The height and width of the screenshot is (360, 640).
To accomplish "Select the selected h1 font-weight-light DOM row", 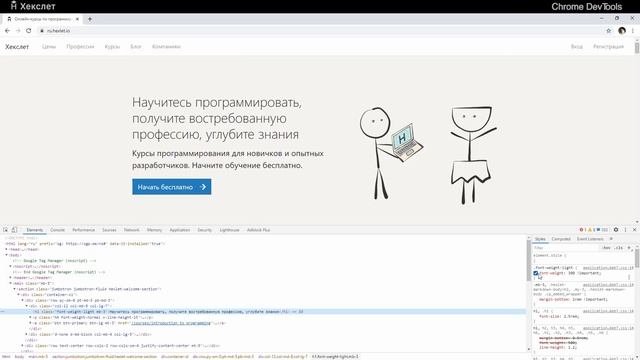I will click(x=263, y=311).
